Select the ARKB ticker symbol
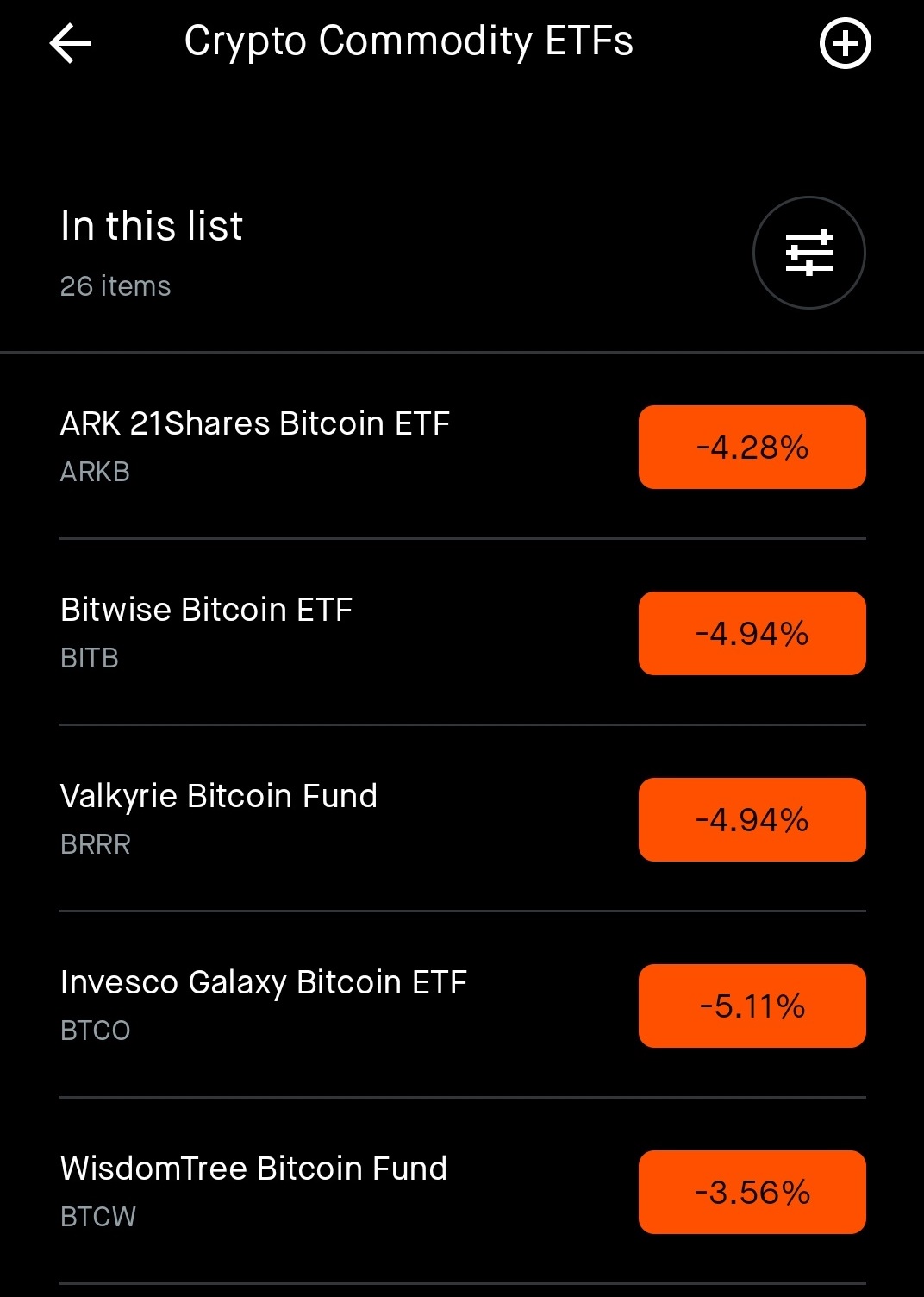The height and width of the screenshot is (1297, 924). [95, 472]
